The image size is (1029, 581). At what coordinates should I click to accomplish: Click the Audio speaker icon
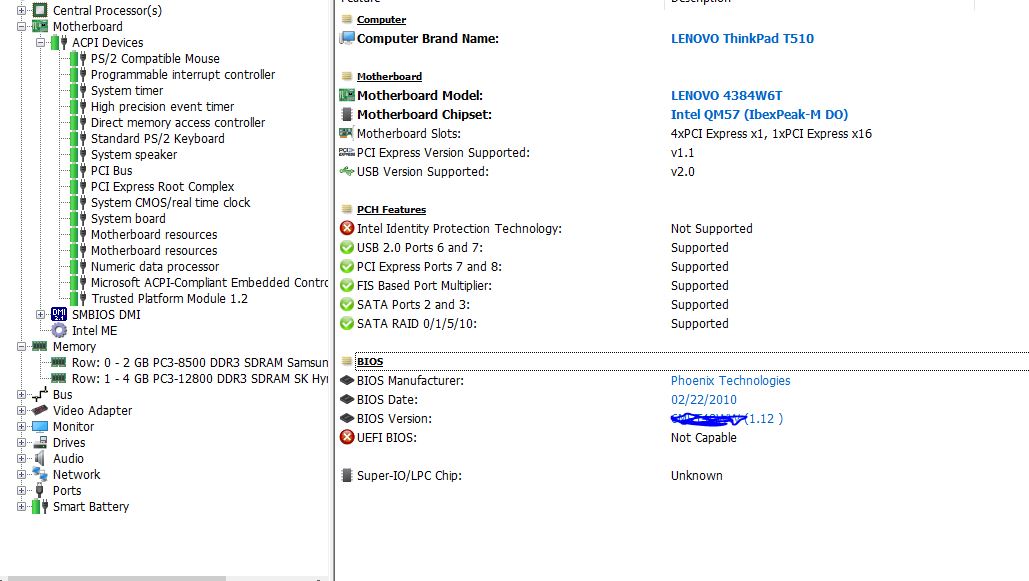pos(40,458)
